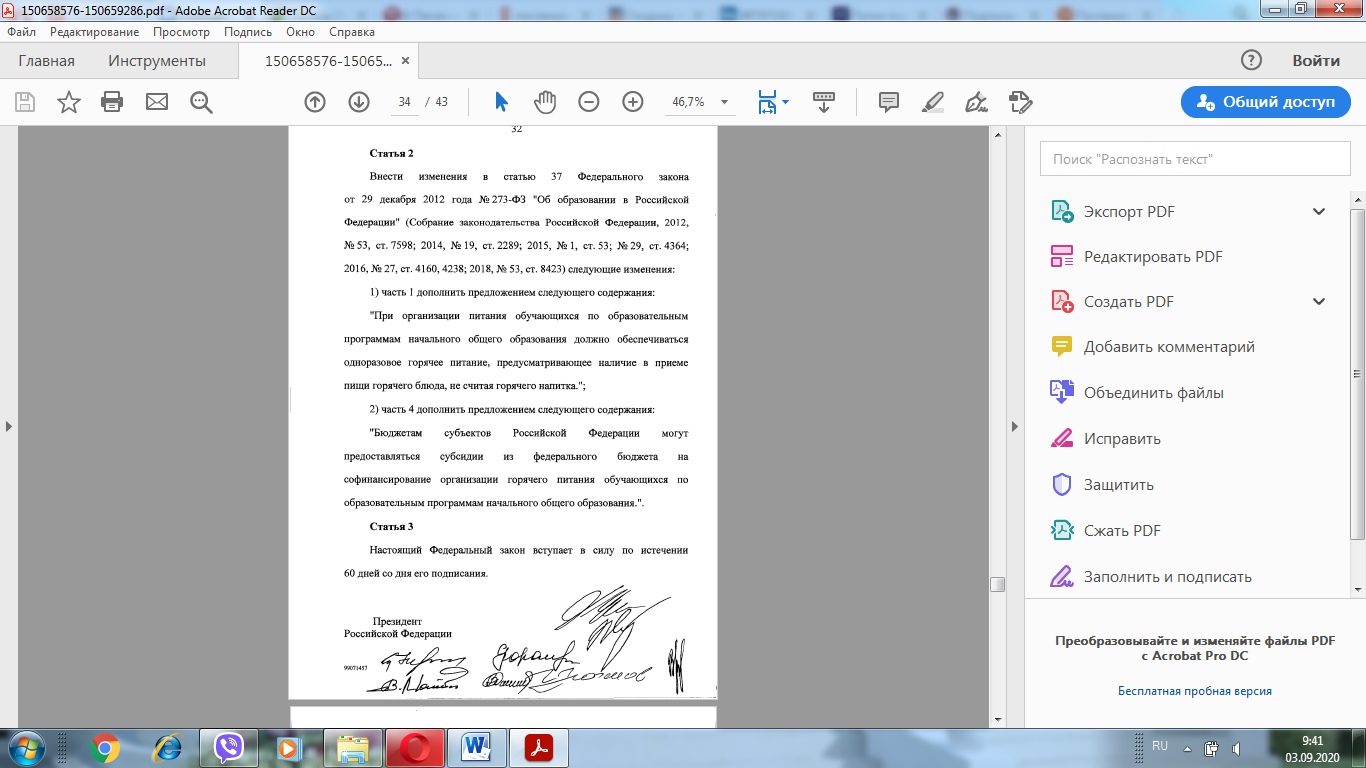This screenshot has height=768, width=1366.
Task: Toggle the highlighter pen tool
Action: [932, 102]
